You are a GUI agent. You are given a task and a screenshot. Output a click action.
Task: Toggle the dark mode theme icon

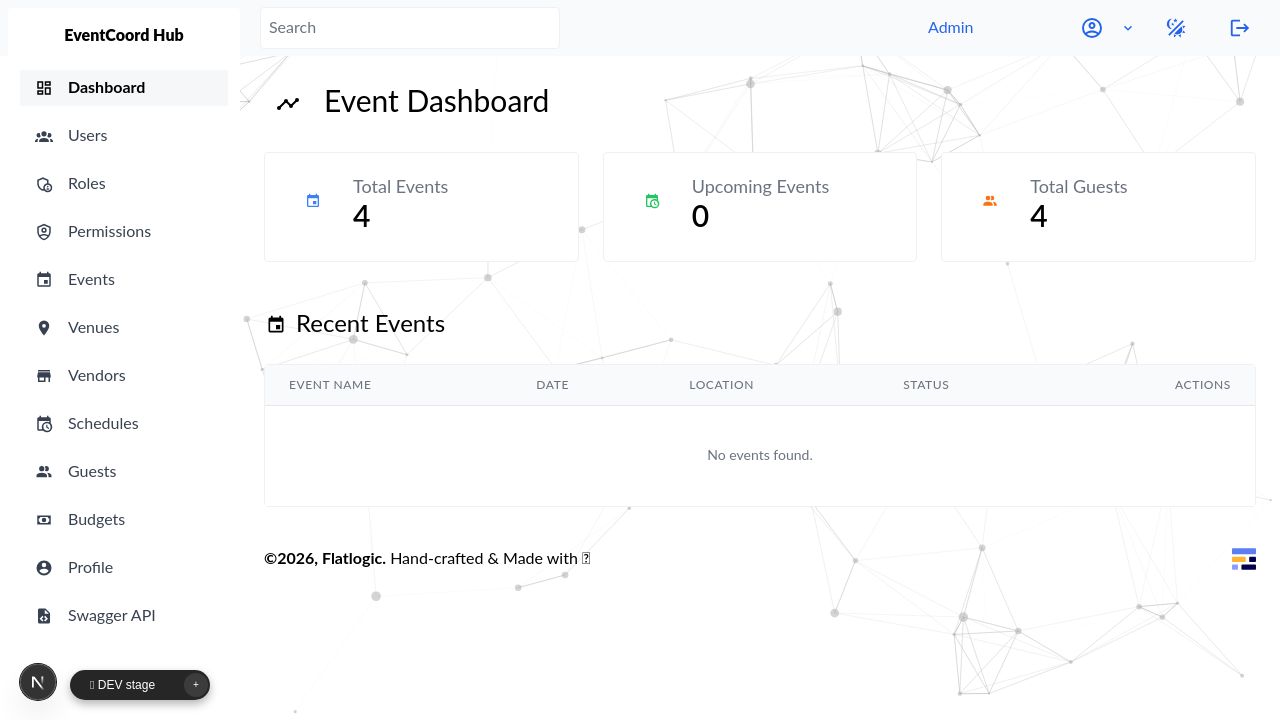(x=1176, y=28)
